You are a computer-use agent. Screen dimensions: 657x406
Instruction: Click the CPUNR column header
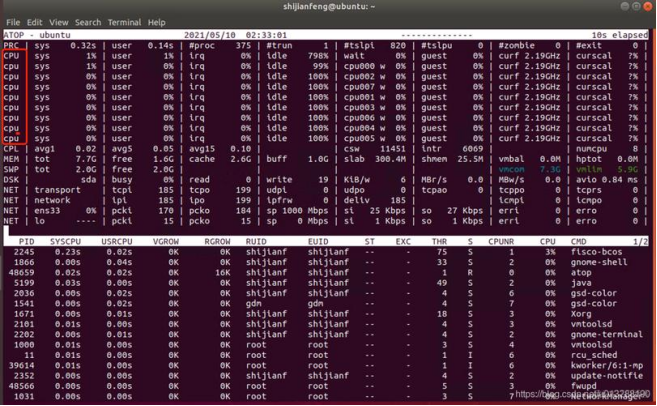(501, 242)
